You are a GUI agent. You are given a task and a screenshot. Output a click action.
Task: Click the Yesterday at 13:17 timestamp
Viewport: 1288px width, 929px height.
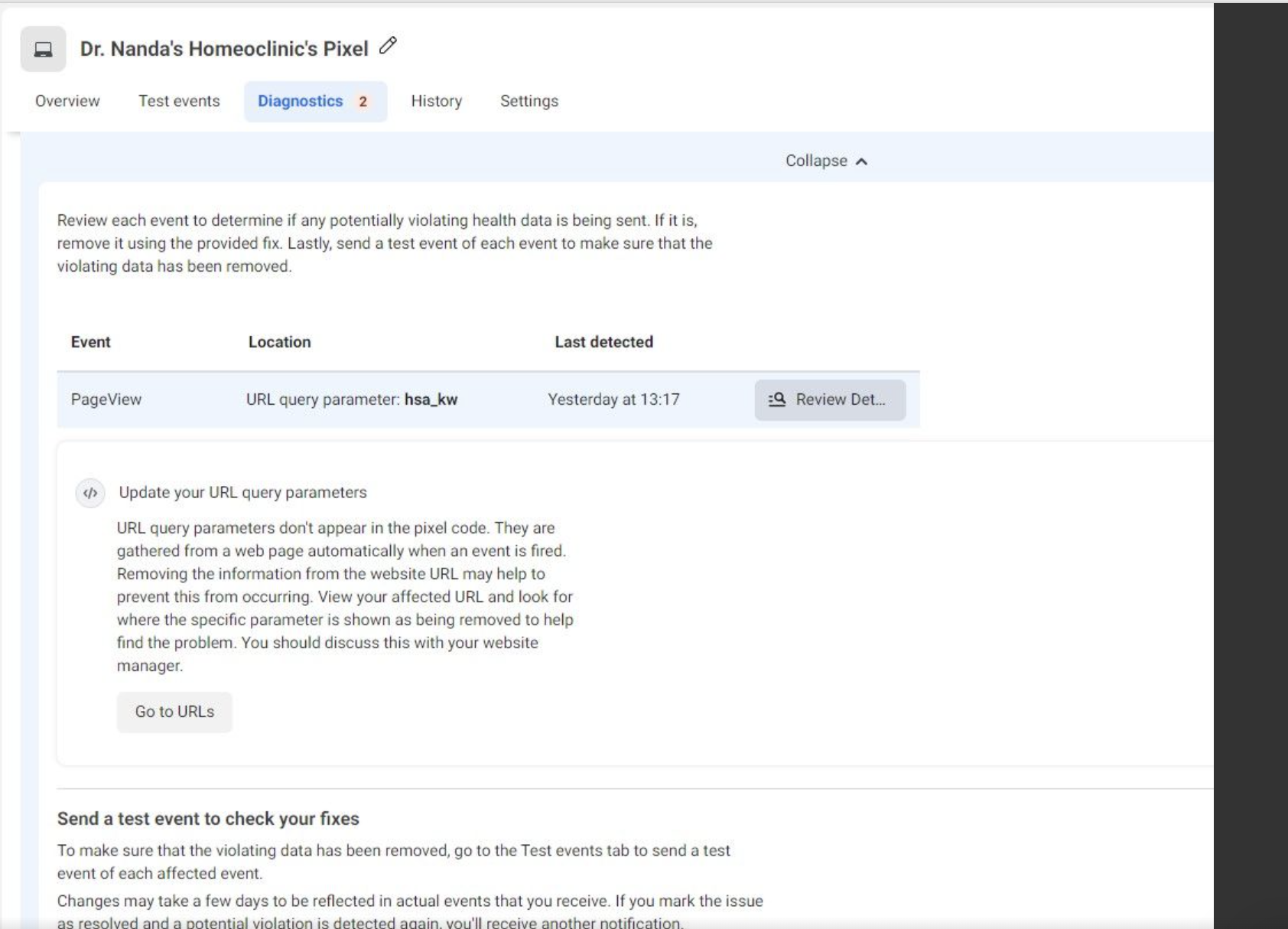[x=613, y=399]
